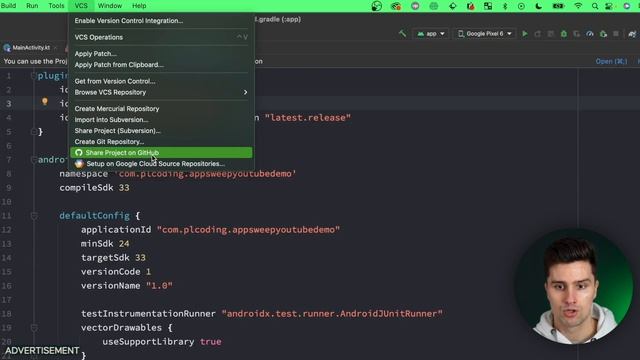Select Create Git Repository
The image size is (640, 360).
pyautogui.click(x=161, y=142)
